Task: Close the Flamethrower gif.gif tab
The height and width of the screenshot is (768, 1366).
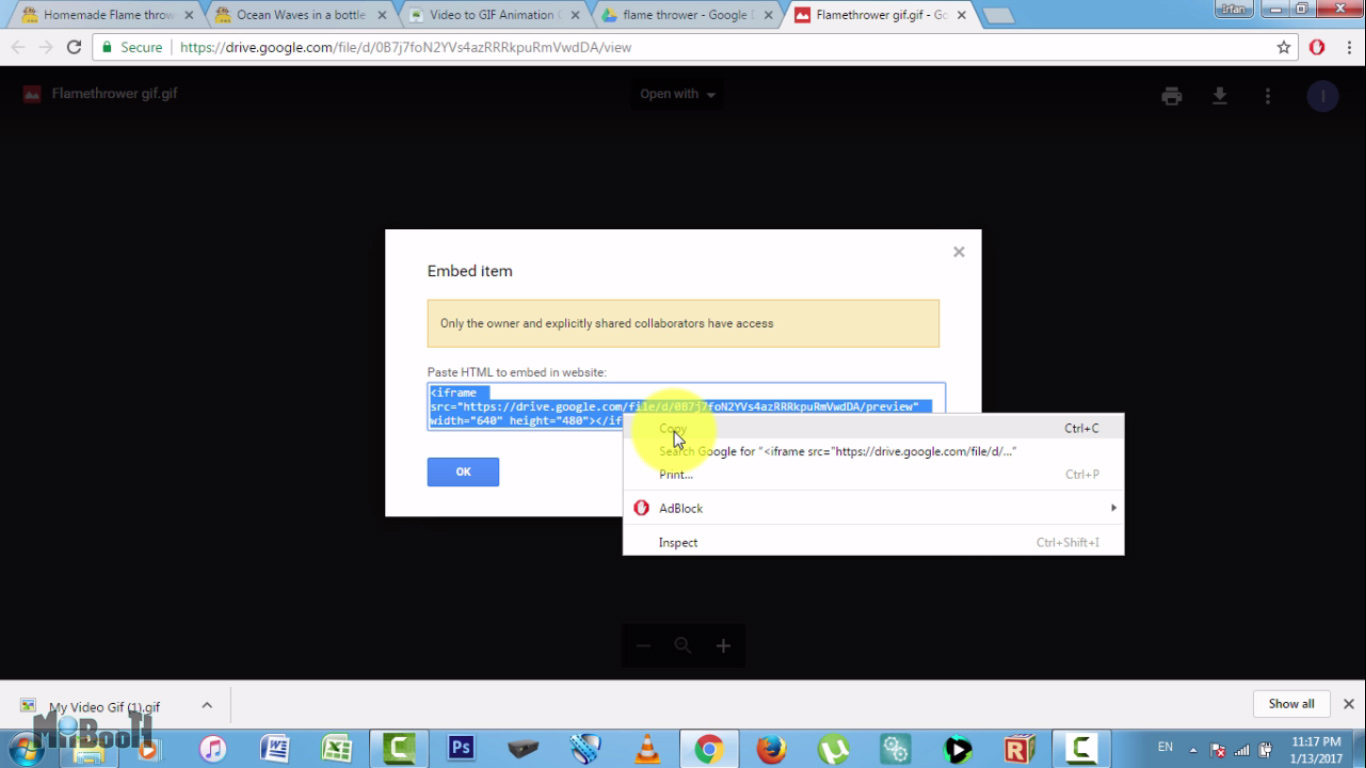Action: click(961, 15)
